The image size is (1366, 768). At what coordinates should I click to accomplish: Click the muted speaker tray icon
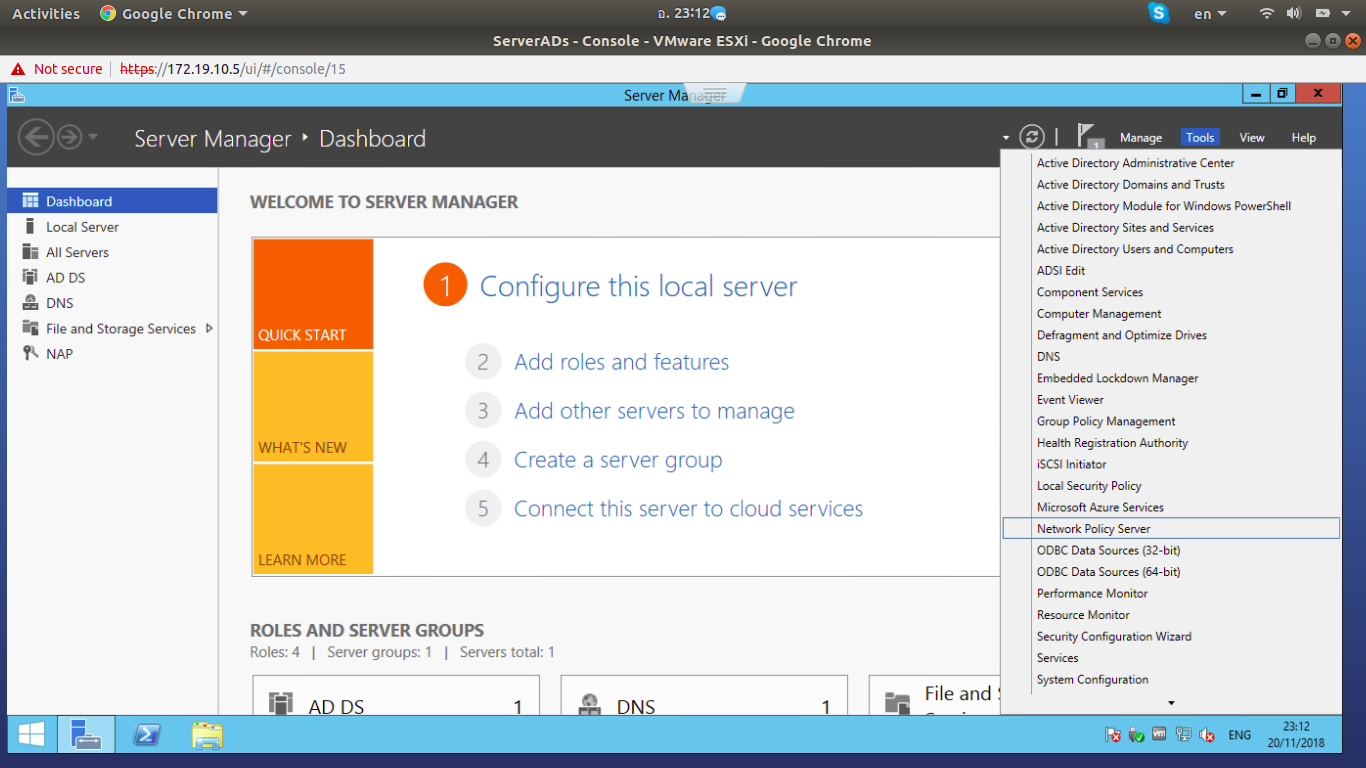pyautogui.click(x=1207, y=735)
